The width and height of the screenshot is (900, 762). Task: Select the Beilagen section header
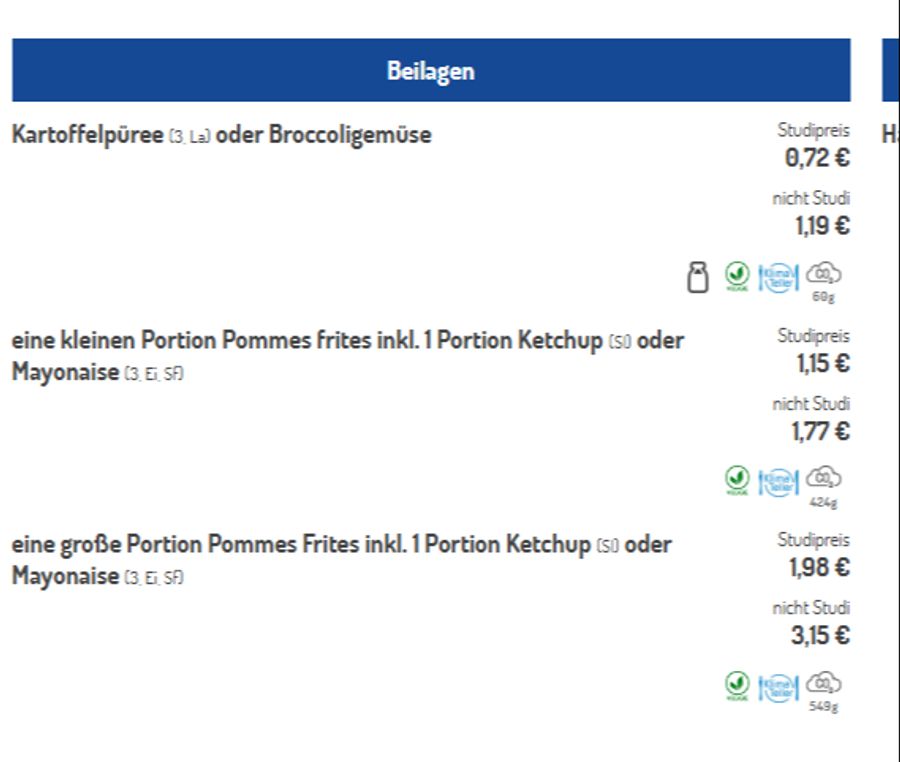pos(431,71)
